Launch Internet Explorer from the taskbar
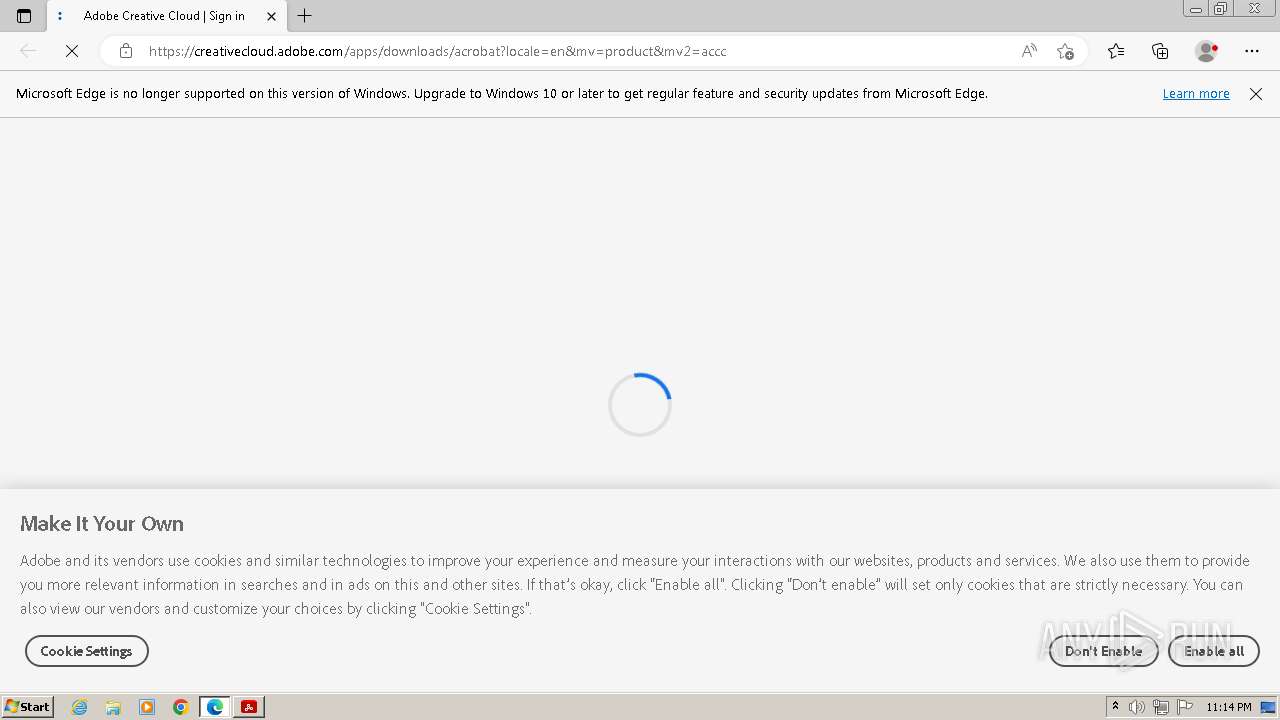Screen dimensions: 1280x720 [x=80, y=707]
